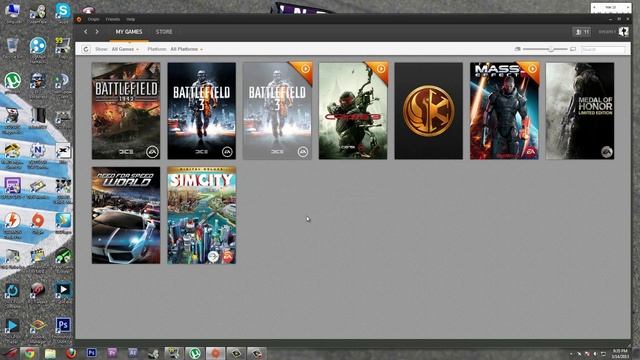
Task: Click the user avatar in Origin header
Action: (x=623, y=31)
